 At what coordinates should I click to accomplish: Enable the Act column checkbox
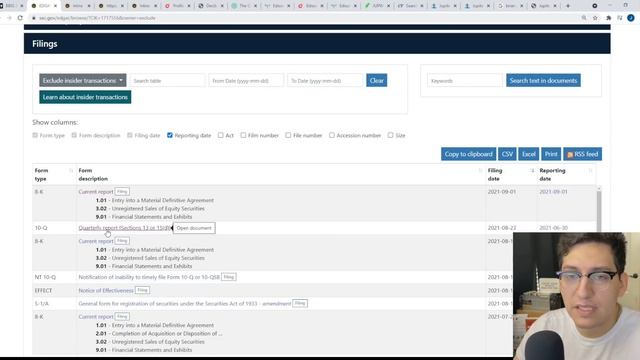(220, 135)
